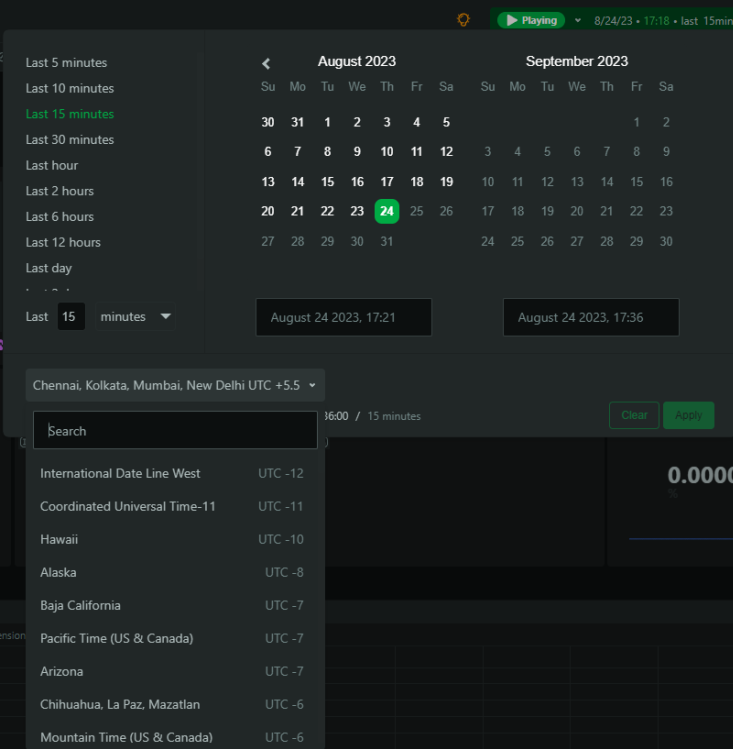Open dropdown arrow next to Playing
The height and width of the screenshot is (749, 733).
tap(577, 20)
